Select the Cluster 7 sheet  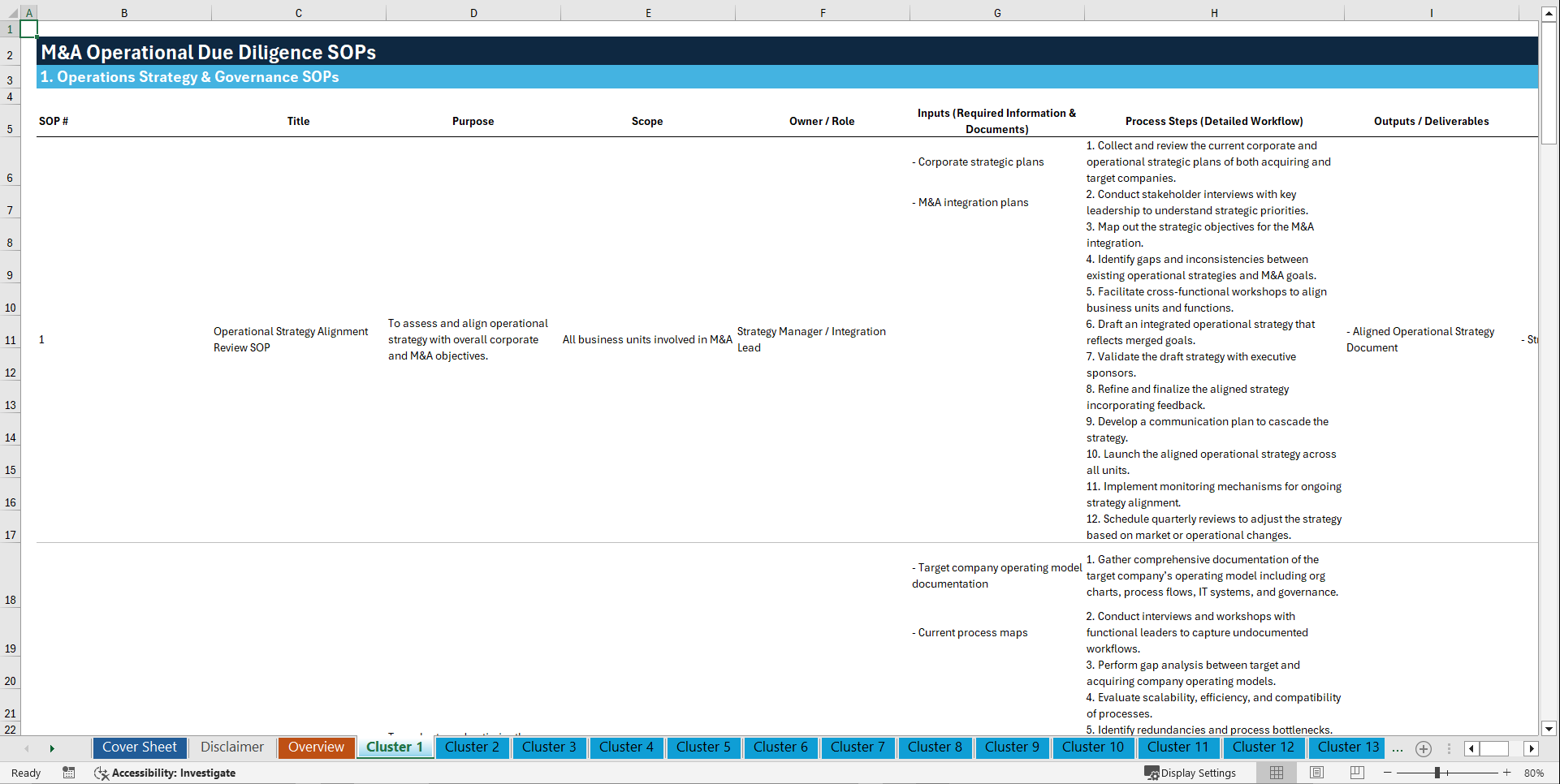coord(858,747)
